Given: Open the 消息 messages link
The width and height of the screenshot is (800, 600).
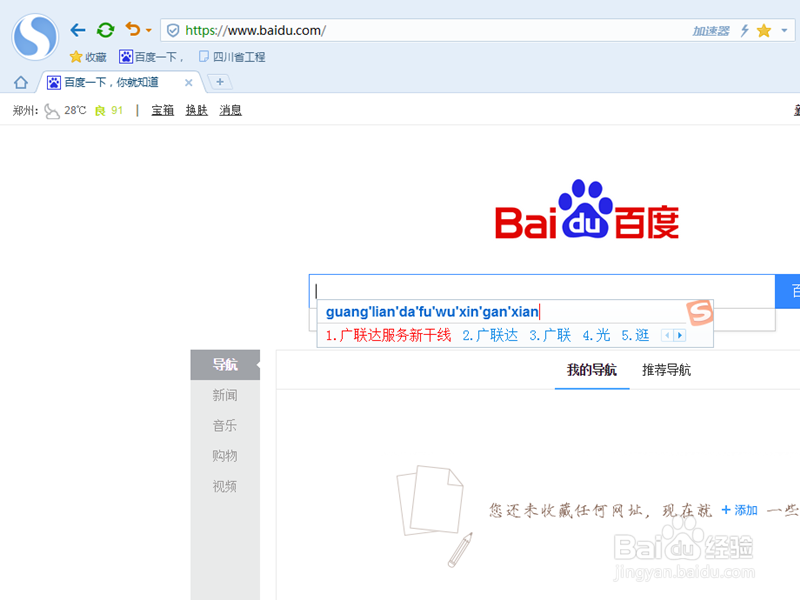Looking at the screenshot, I should [230, 110].
